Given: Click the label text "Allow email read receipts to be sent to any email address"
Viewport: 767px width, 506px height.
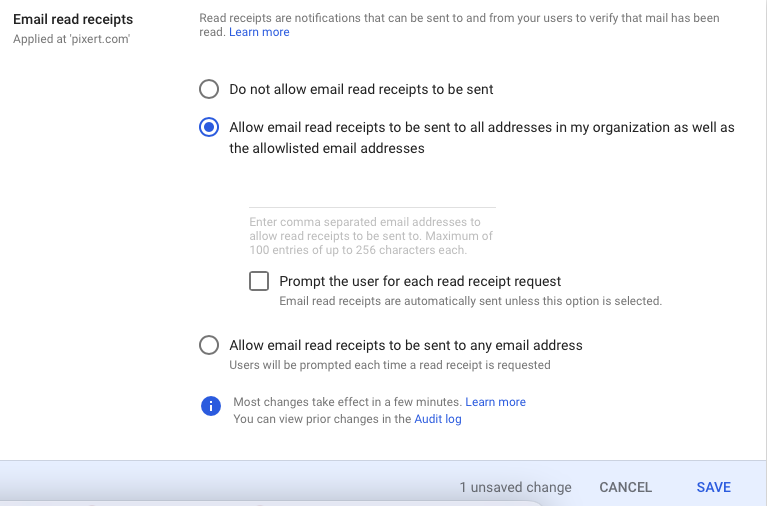Looking at the screenshot, I should click(x=406, y=345).
